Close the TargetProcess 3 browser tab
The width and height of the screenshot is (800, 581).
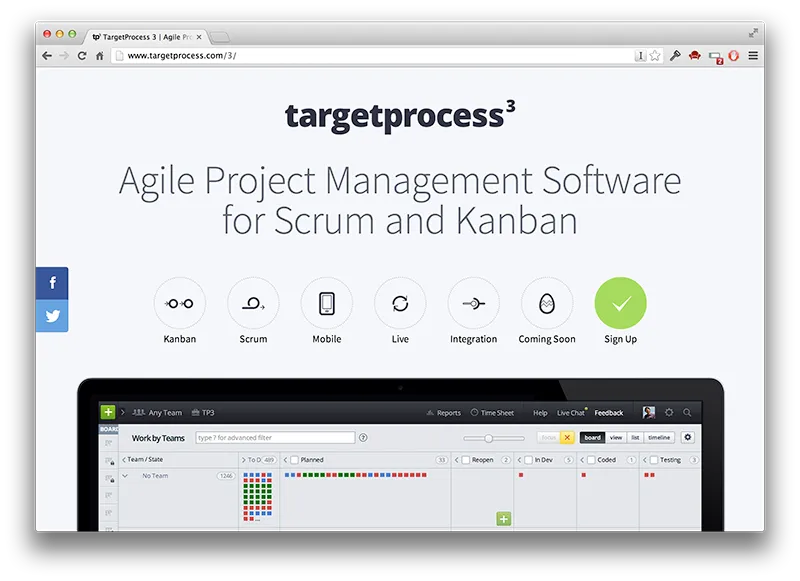tap(199, 37)
